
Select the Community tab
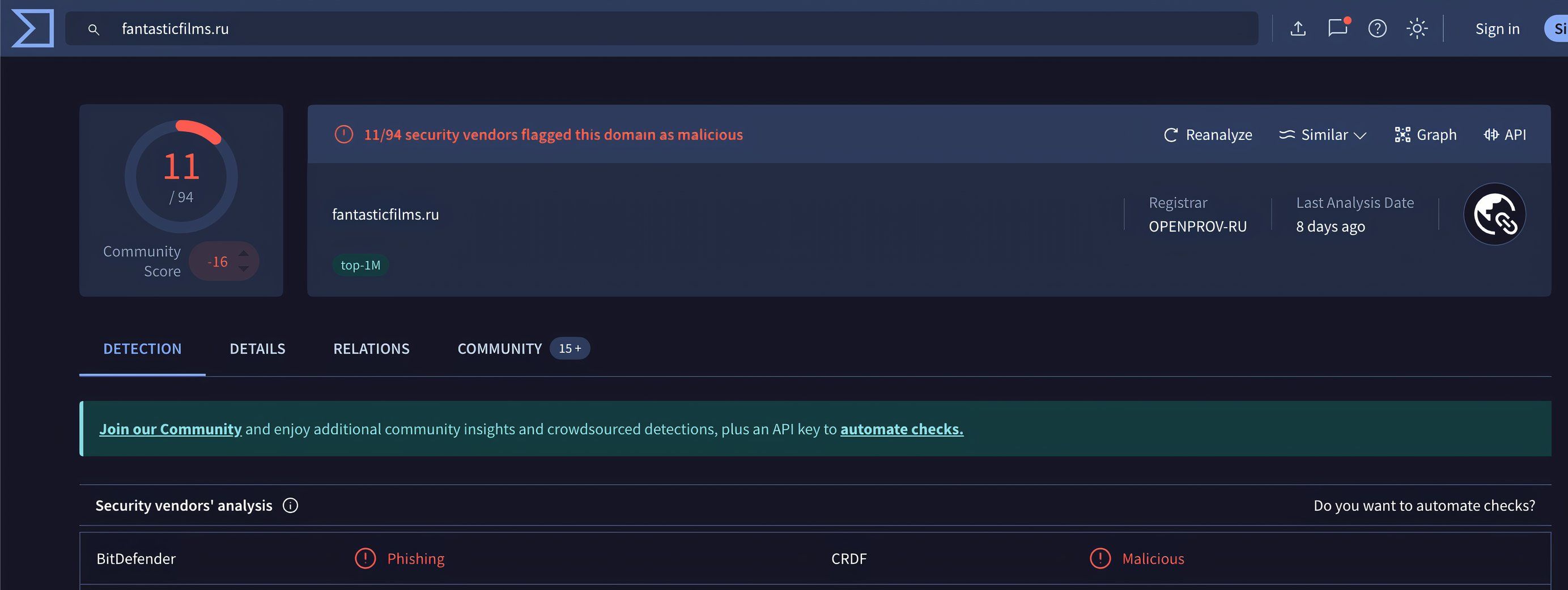click(x=499, y=349)
